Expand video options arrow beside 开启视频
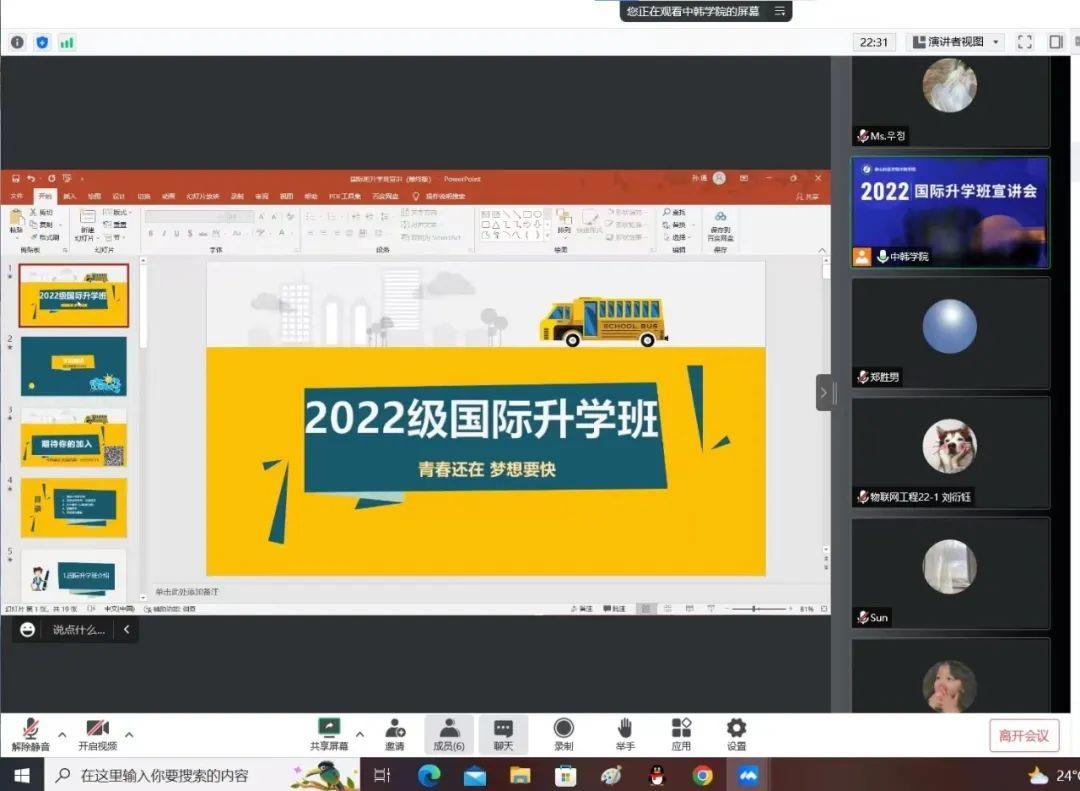 tap(128, 734)
